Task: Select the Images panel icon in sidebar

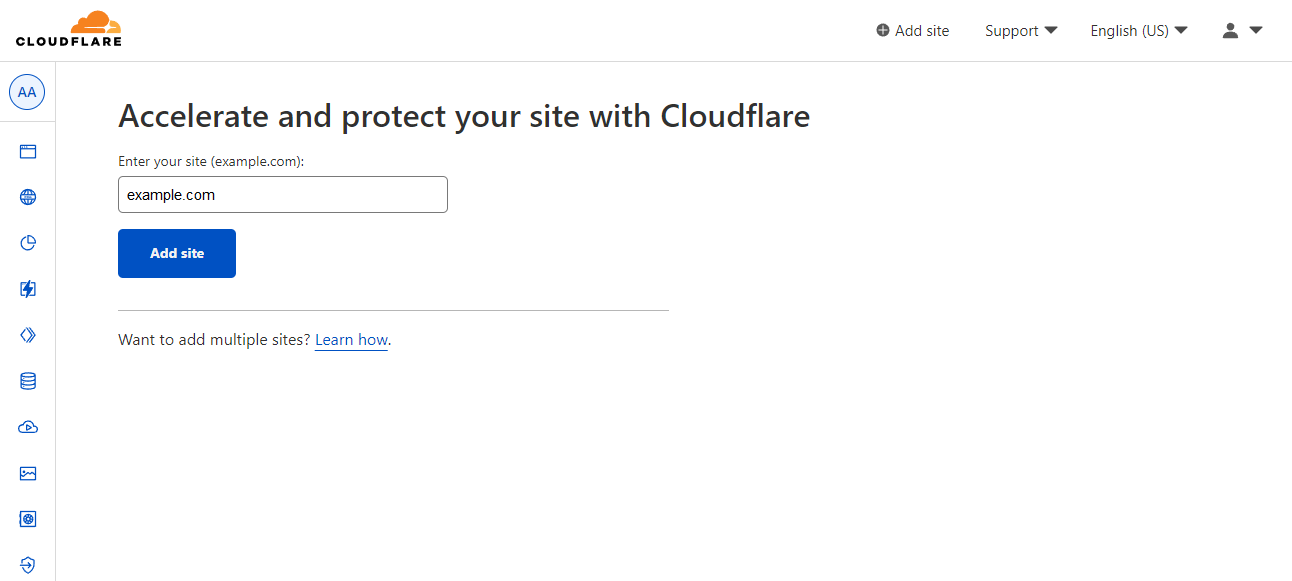Action: [27, 472]
